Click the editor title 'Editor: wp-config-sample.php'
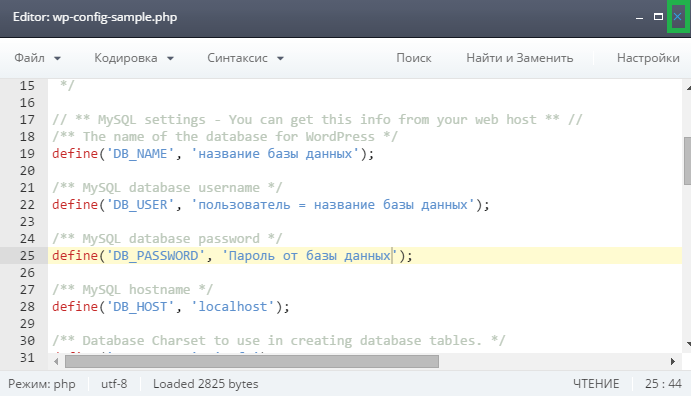The height and width of the screenshot is (397, 691). click(95, 17)
